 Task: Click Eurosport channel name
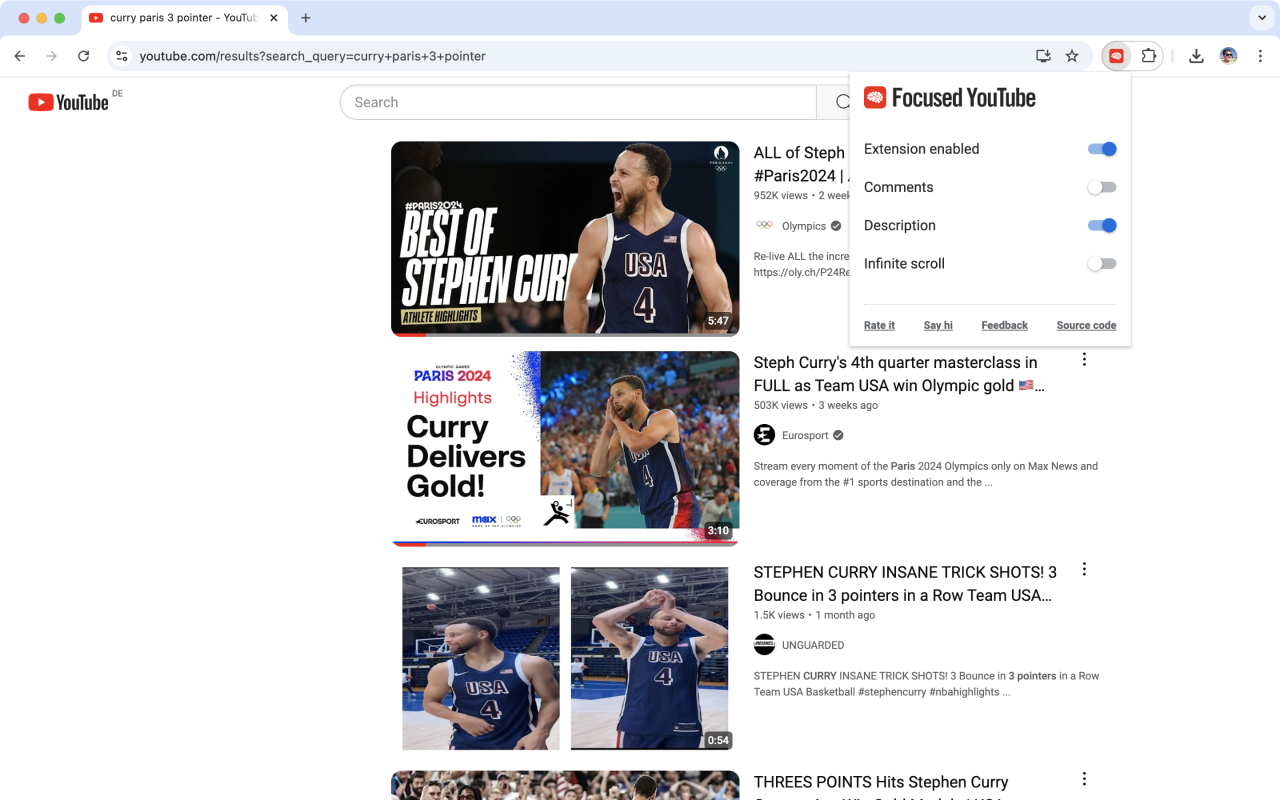805,435
